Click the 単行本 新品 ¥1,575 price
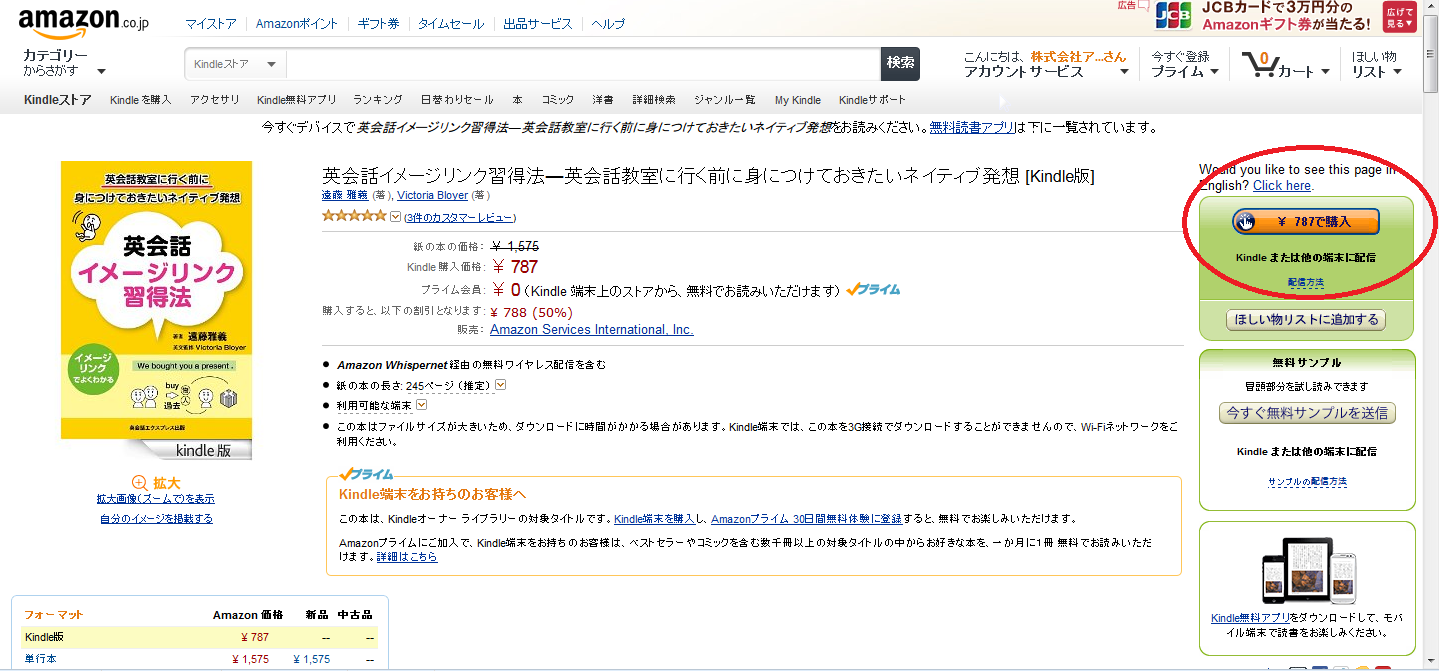The width and height of the screenshot is (1439, 671). tap(311, 659)
